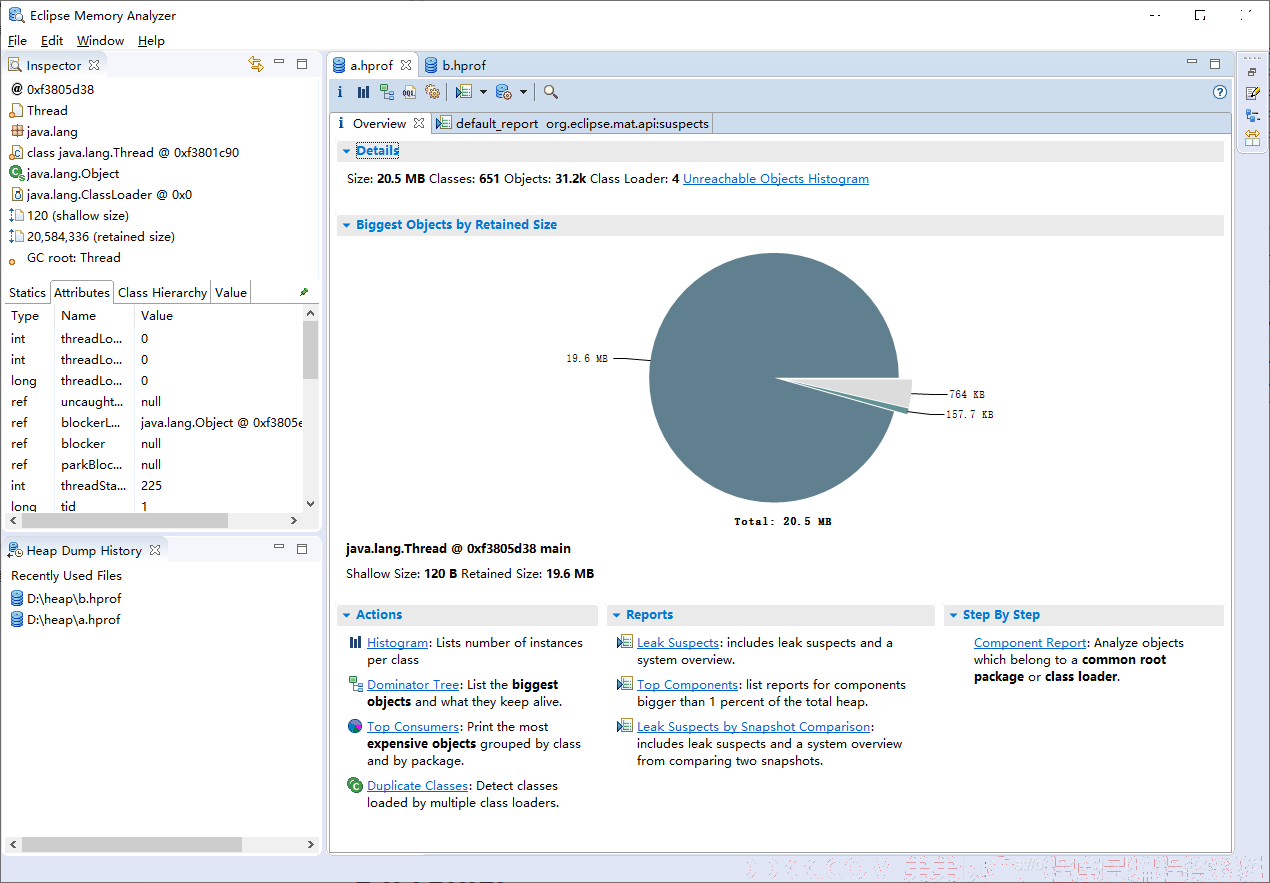The width and height of the screenshot is (1270, 883).
Task: Collapse Biggest Objects by Retained Size section
Action: point(346,225)
